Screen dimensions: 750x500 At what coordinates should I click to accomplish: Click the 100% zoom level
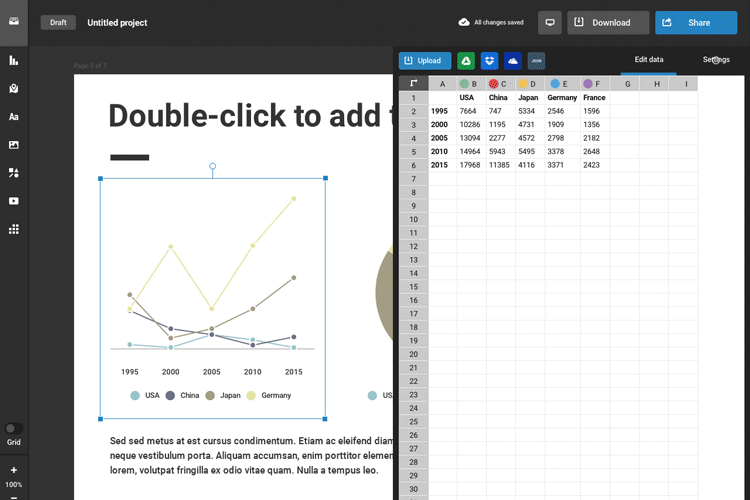coord(14,485)
